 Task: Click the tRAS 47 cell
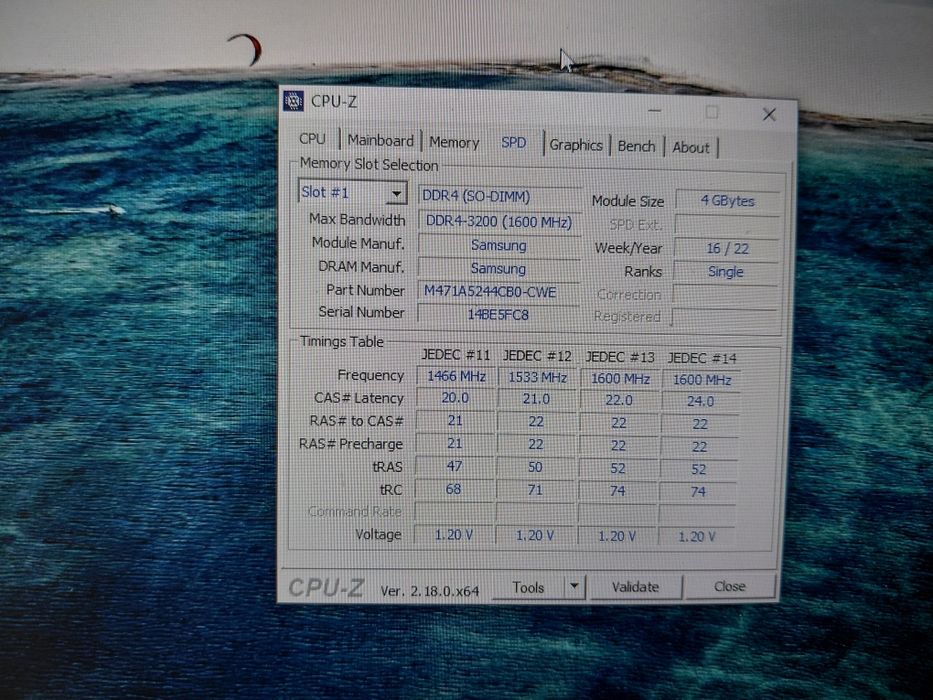[x=455, y=467]
